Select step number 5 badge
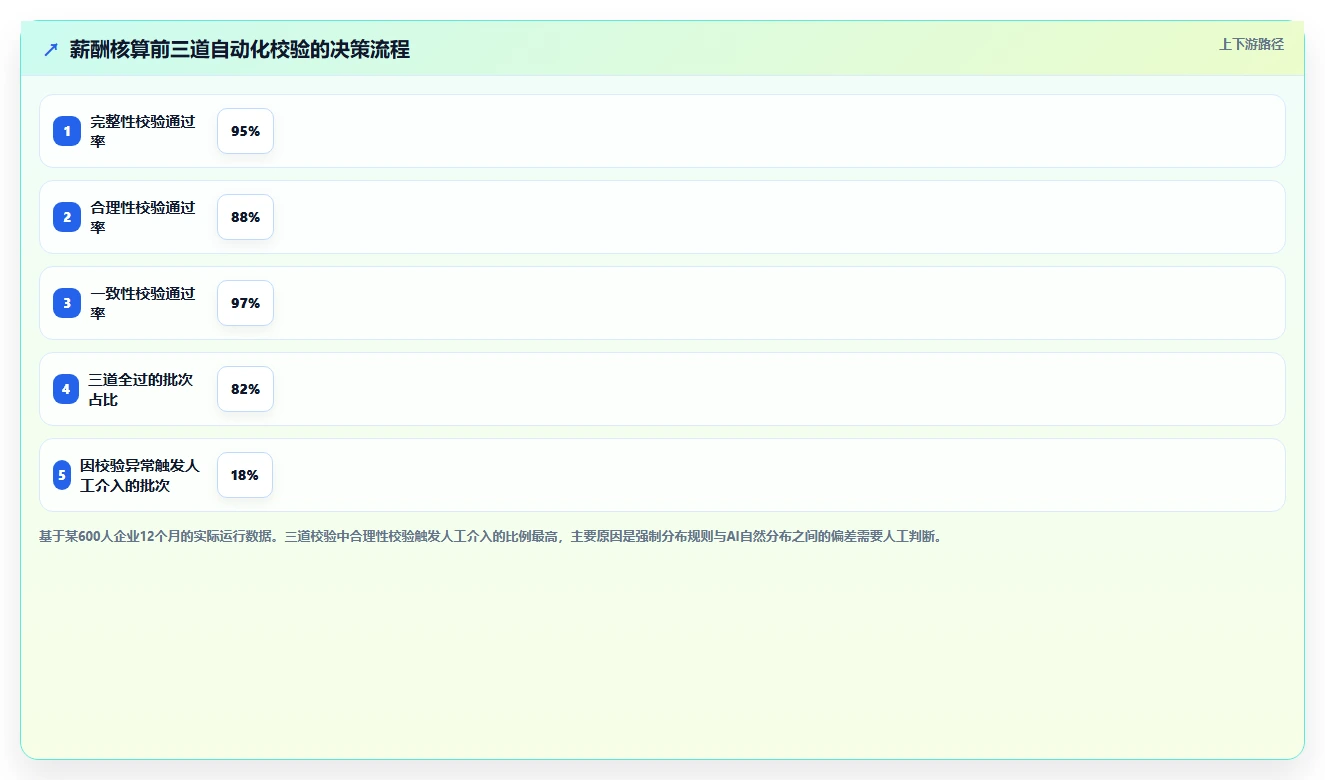The width and height of the screenshot is (1325, 780). point(62,475)
